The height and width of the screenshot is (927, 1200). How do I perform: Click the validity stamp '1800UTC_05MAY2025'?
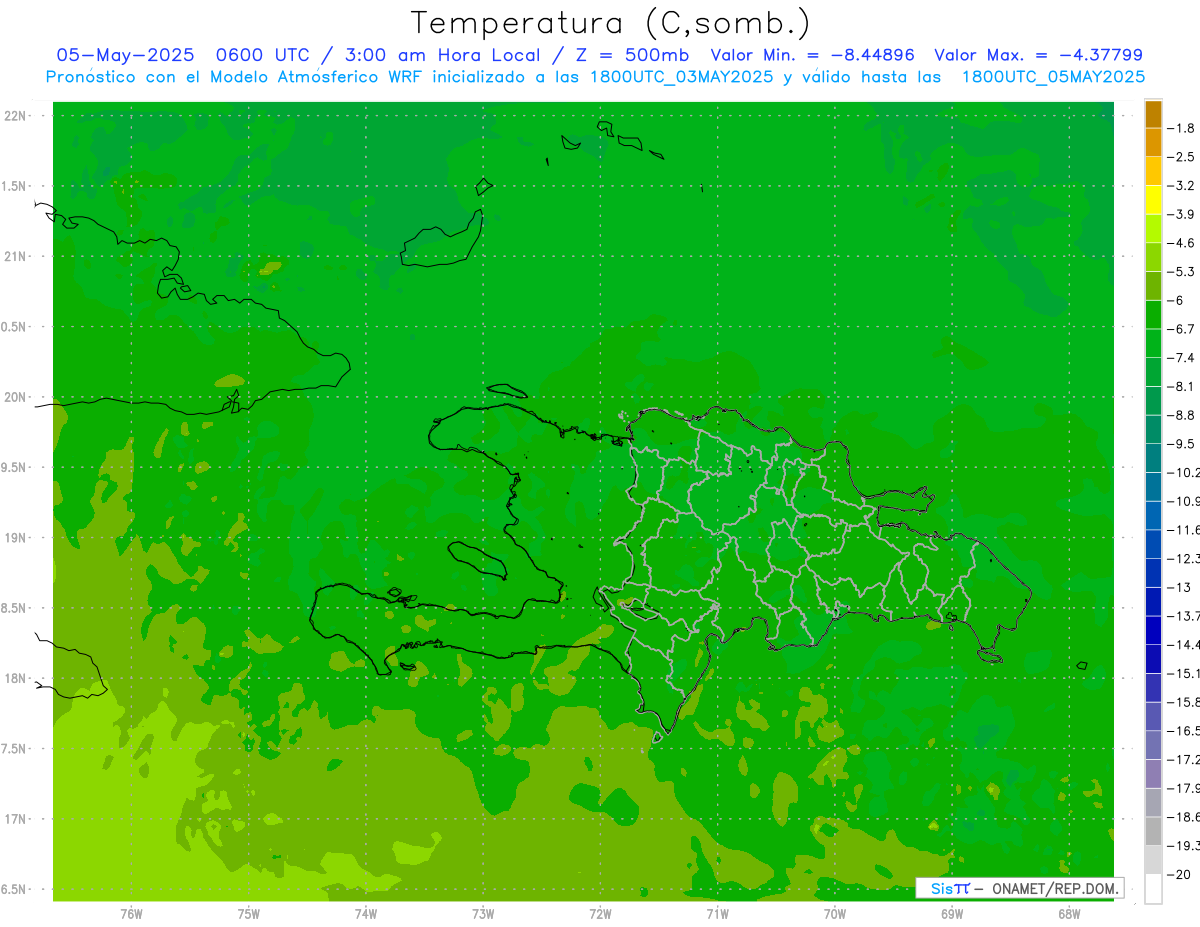pyautogui.click(x=1053, y=76)
